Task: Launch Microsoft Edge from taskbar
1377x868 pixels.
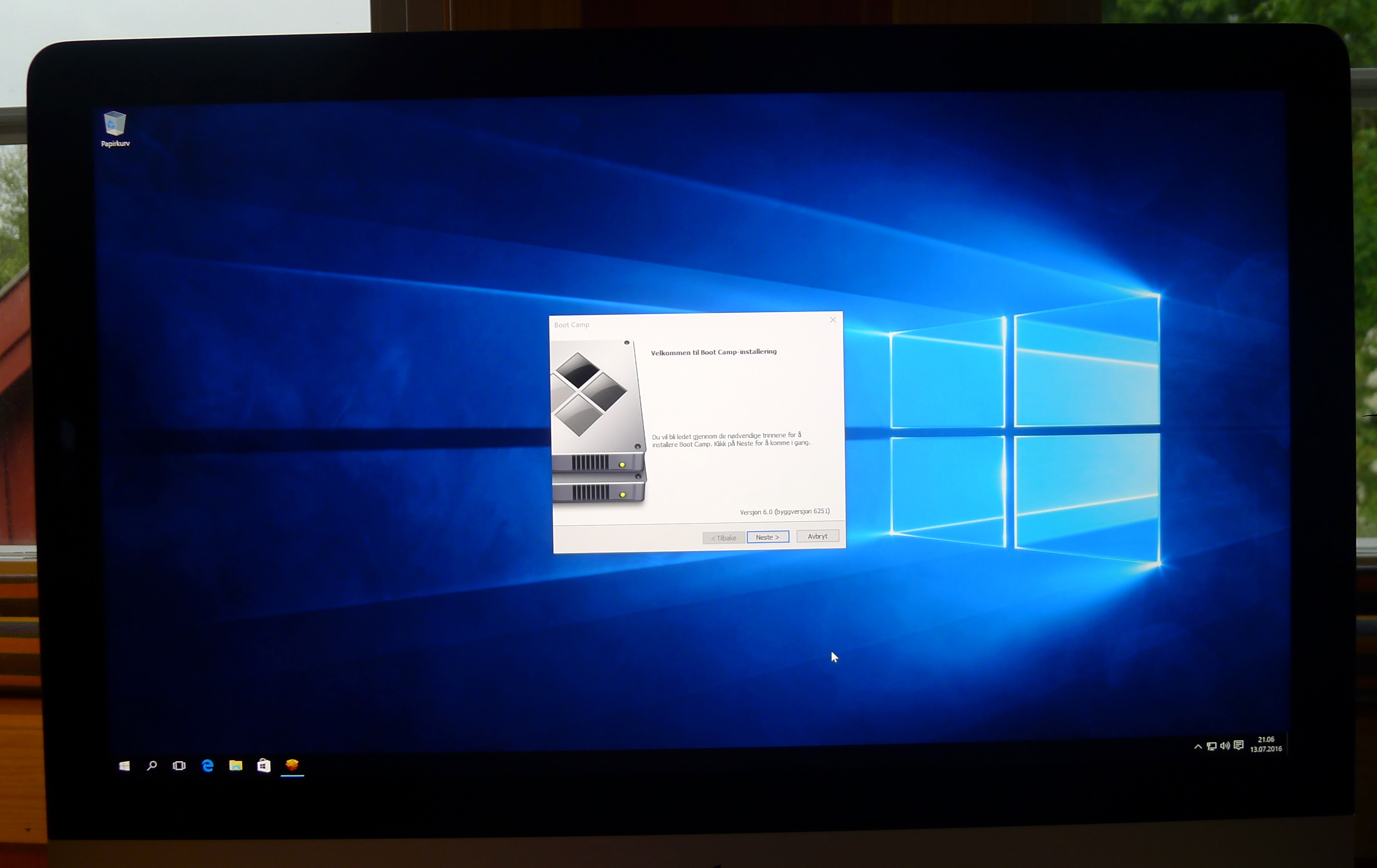Action: [x=207, y=765]
